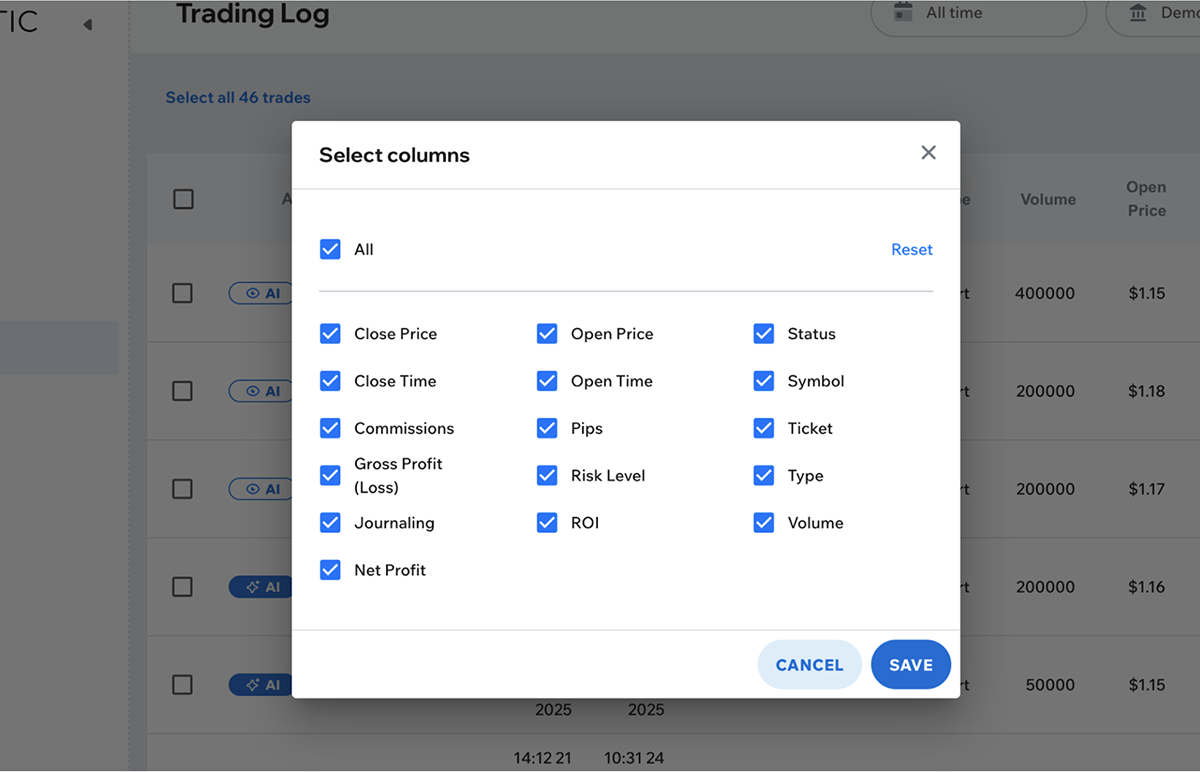Click the Reset link to restore defaults
This screenshot has width=1200, height=772.
click(911, 249)
